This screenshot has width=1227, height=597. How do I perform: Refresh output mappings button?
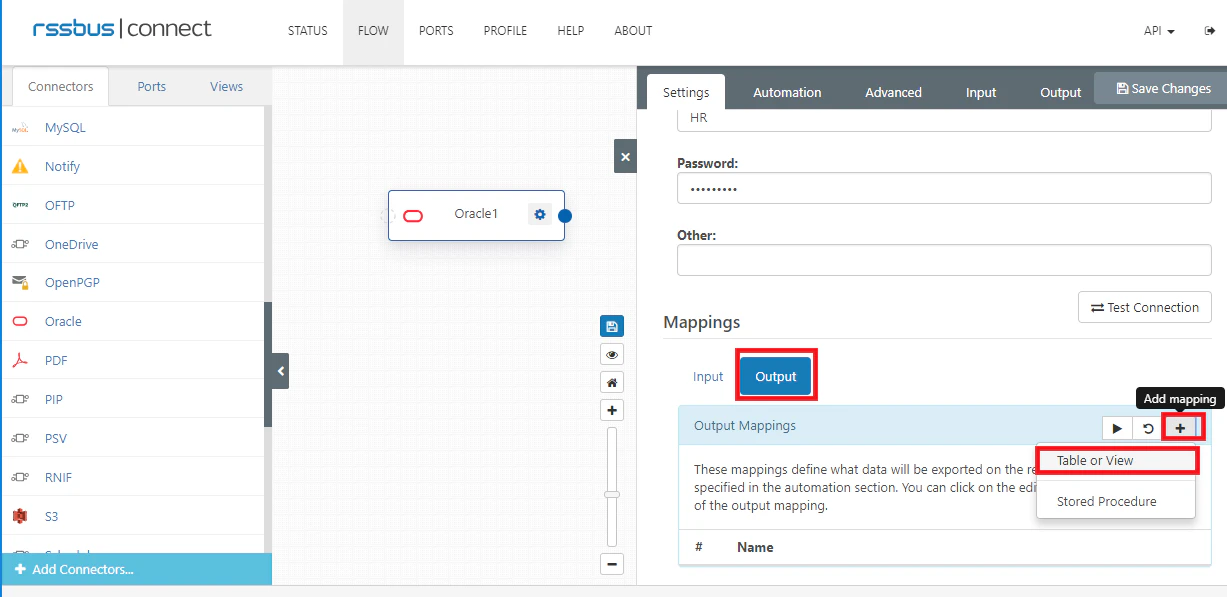[x=1148, y=428]
